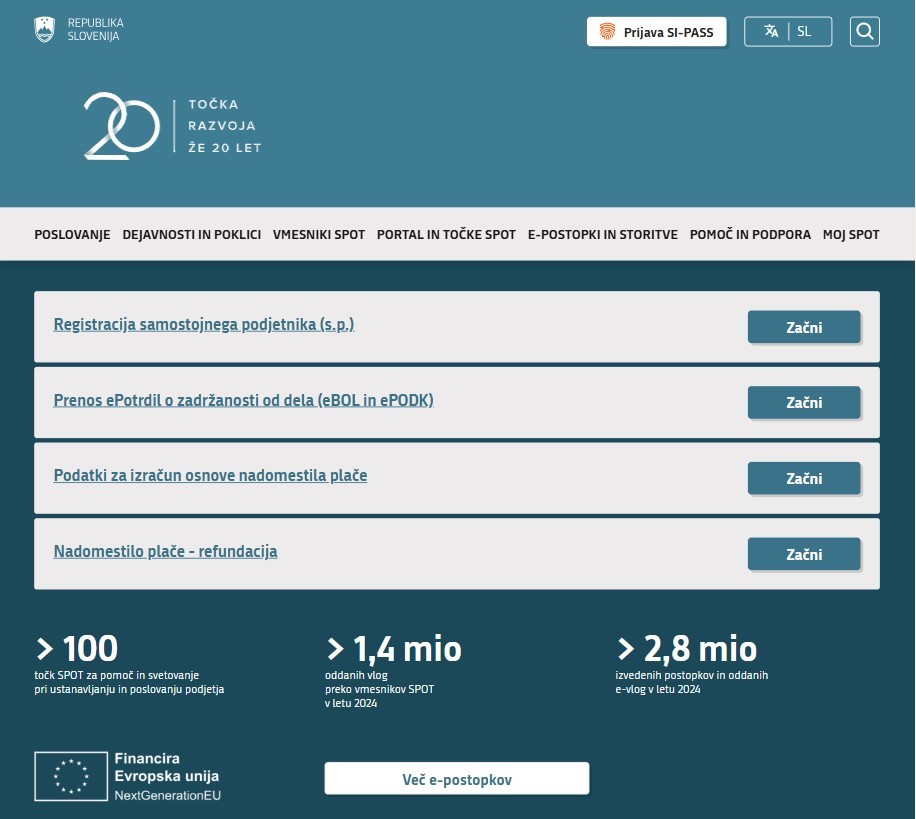Open Registracija samostojnega podjetnika link
The image size is (916, 819).
point(203,324)
